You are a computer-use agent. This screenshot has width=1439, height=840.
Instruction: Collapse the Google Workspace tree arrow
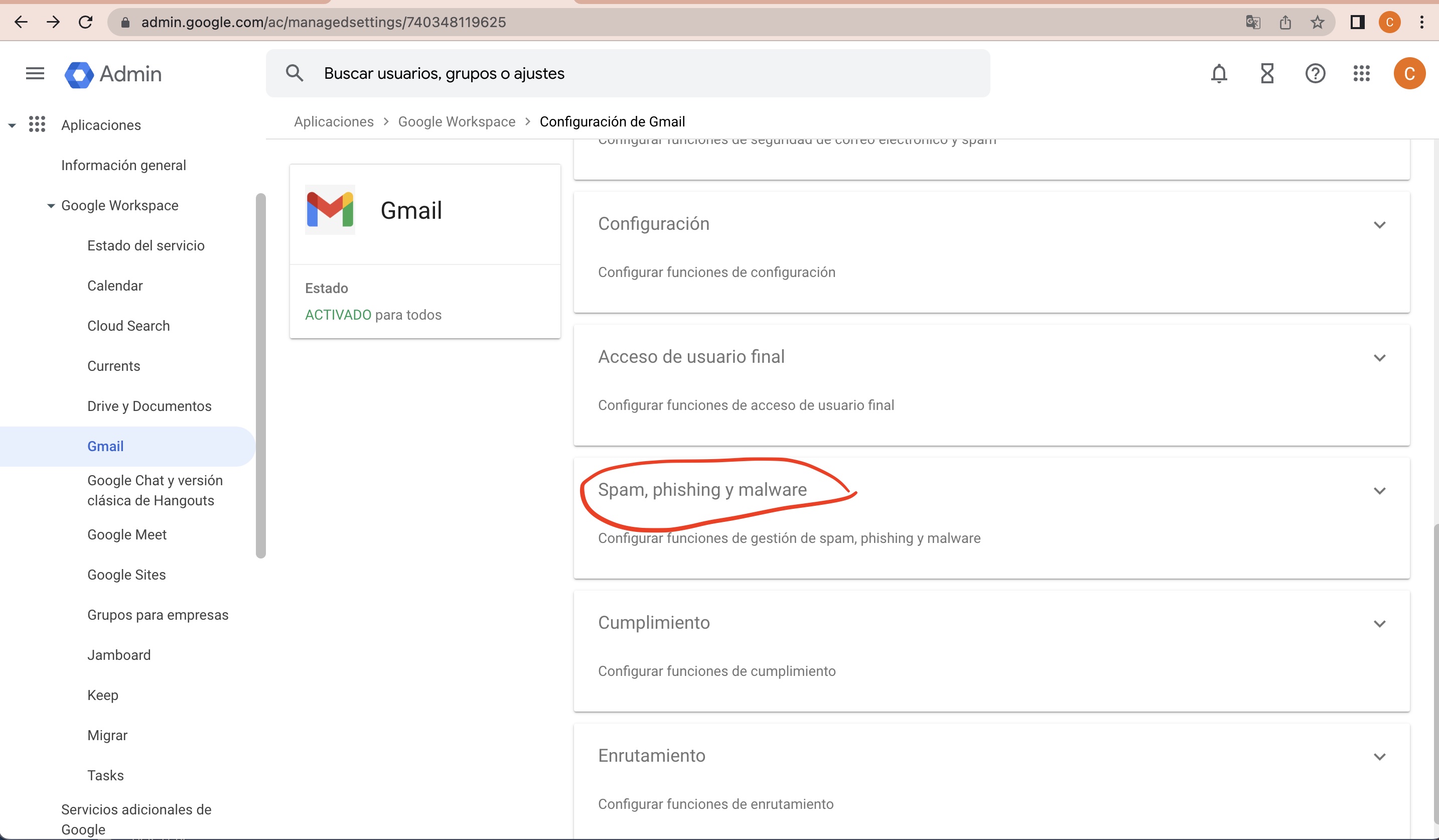(x=51, y=206)
